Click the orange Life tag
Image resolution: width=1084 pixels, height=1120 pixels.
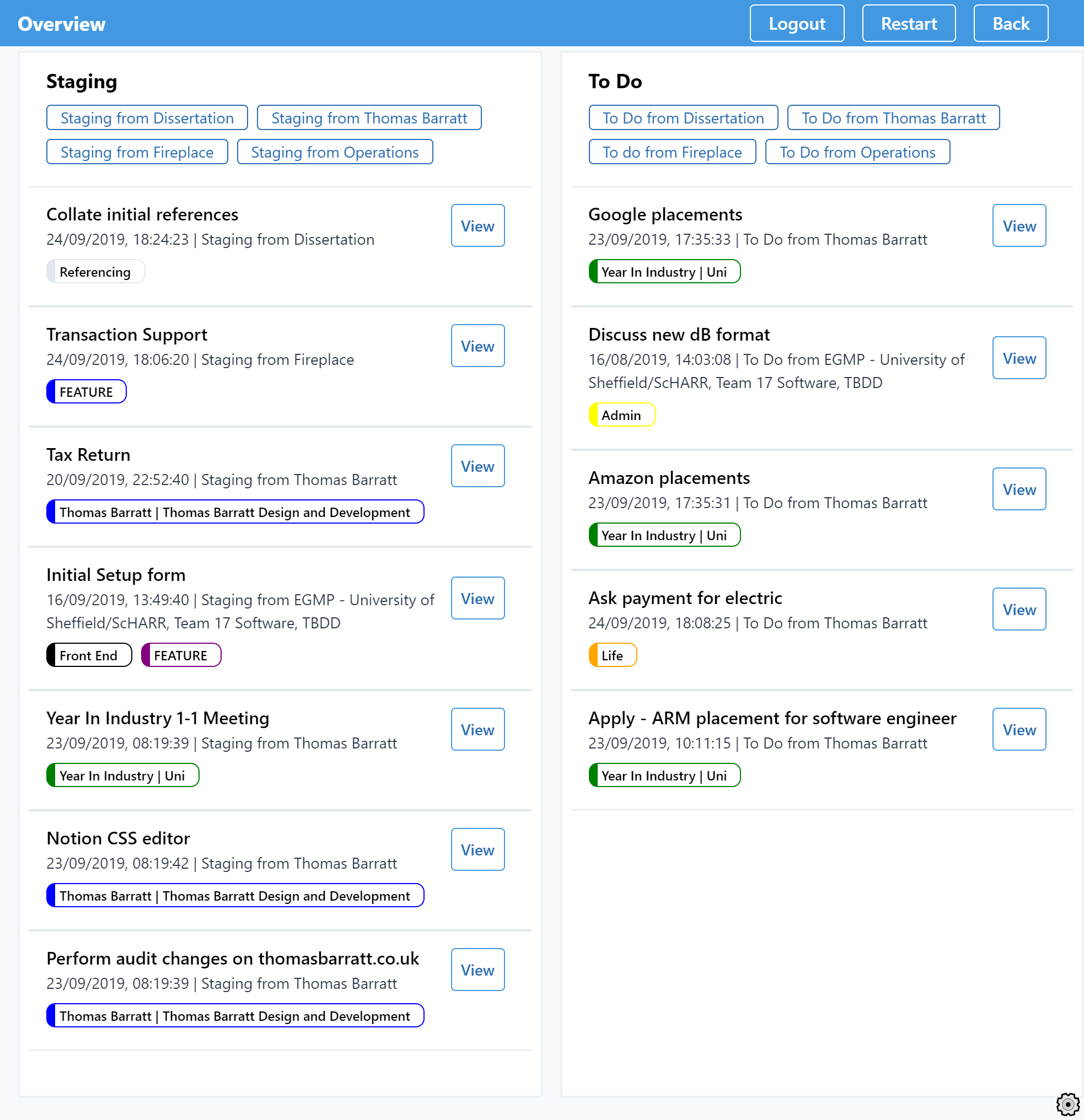coord(613,655)
